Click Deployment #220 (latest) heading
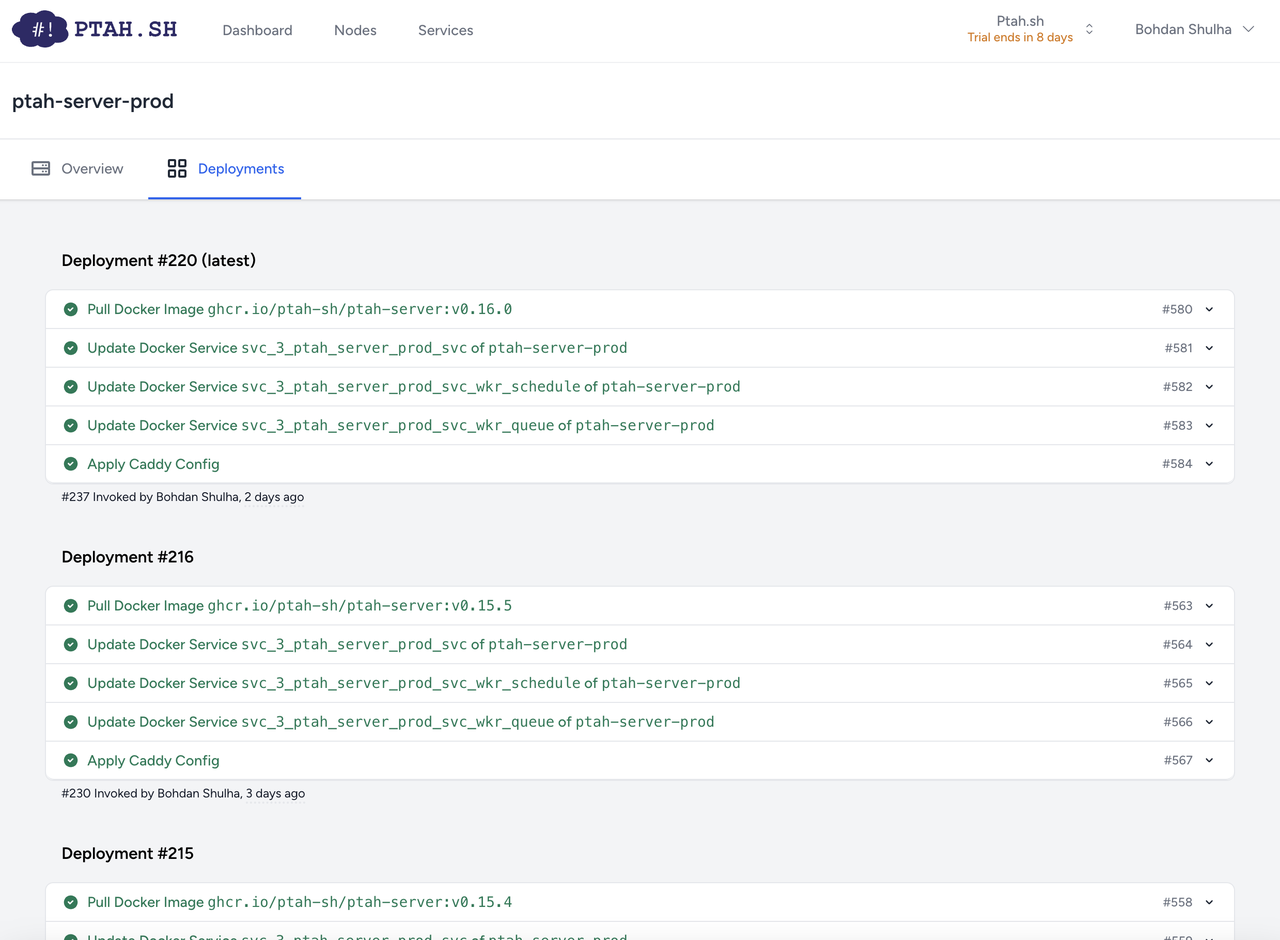 click(x=159, y=260)
